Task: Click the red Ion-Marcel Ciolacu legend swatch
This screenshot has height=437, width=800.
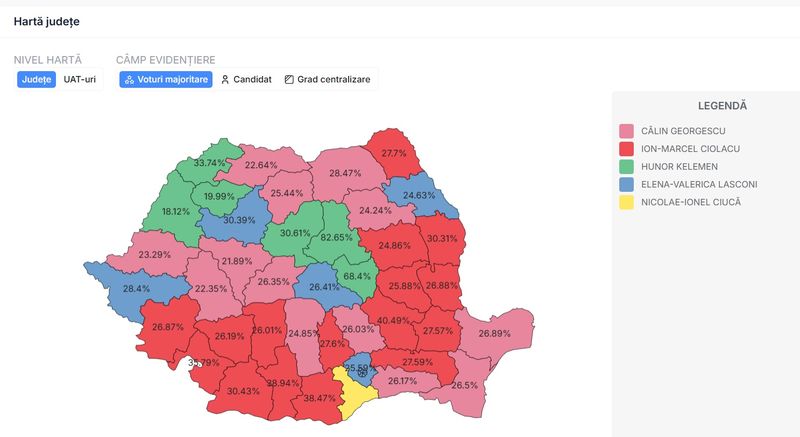Action: [627, 149]
